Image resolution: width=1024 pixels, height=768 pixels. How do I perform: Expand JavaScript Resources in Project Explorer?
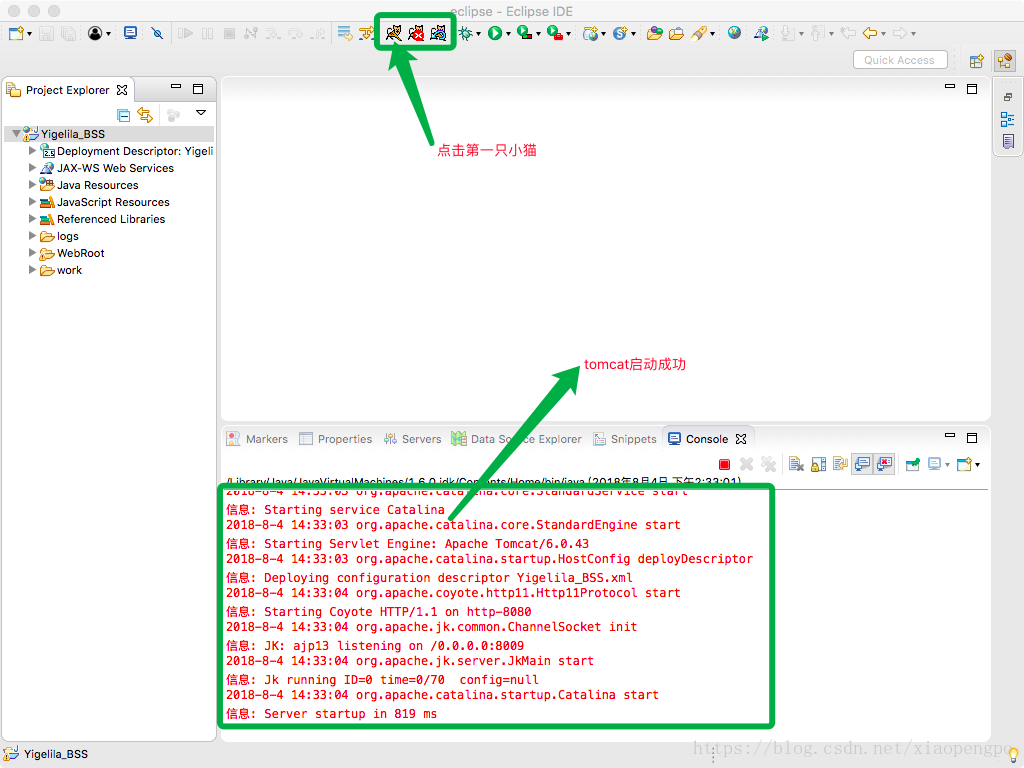point(33,202)
